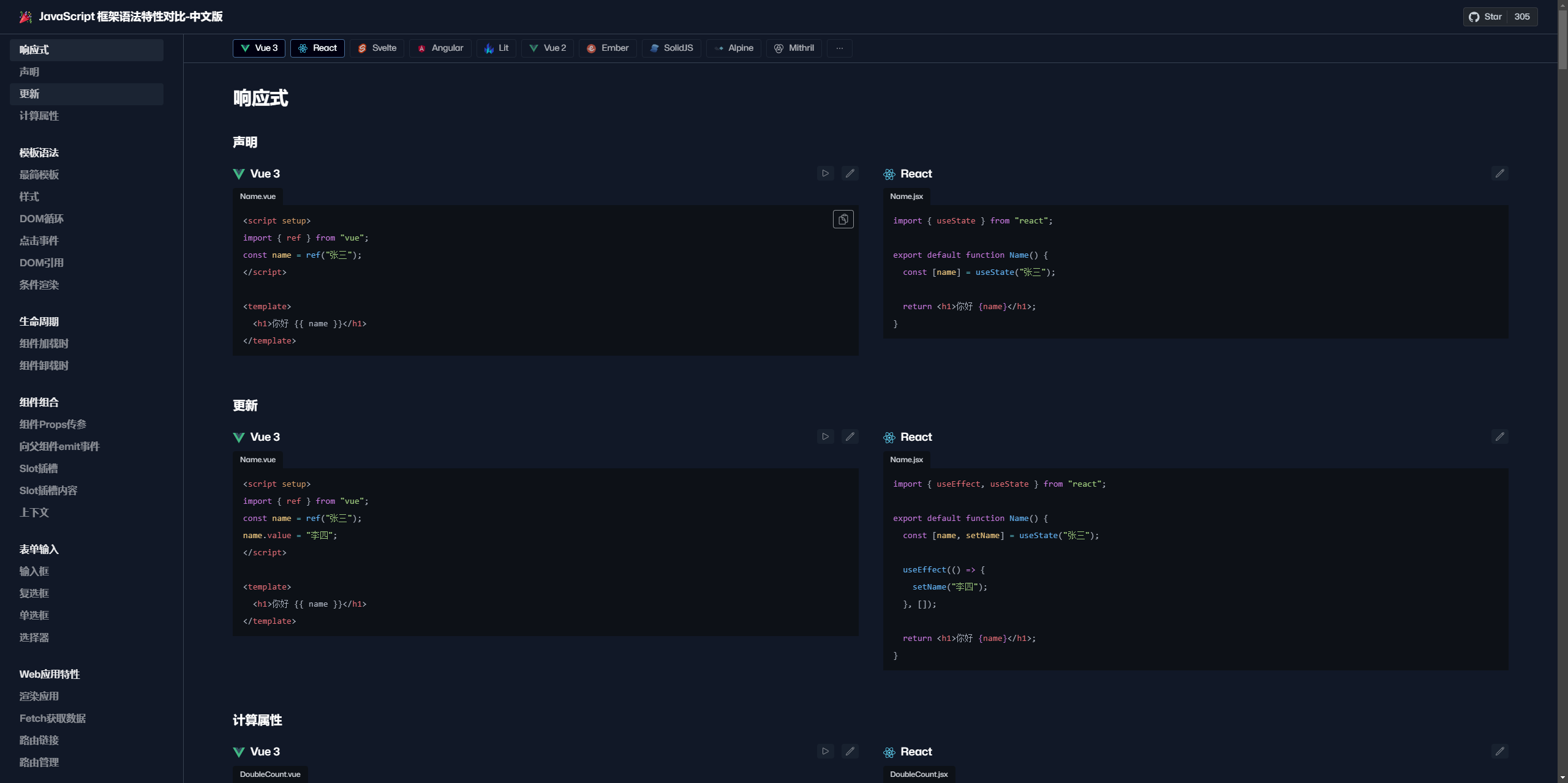Toggle Mithril framework selection
Image resolution: width=1568 pixels, height=783 pixels.
(x=794, y=48)
